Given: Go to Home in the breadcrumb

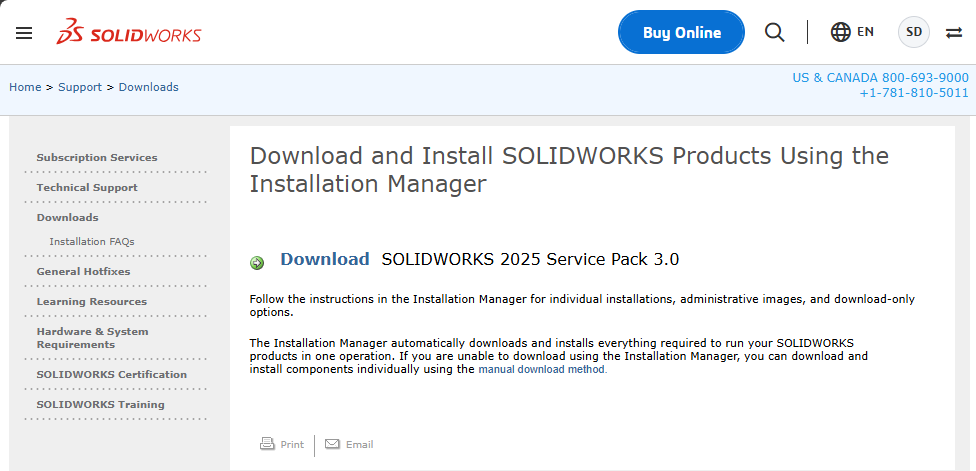Looking at the screenshot, I should (x=25, y=87).
